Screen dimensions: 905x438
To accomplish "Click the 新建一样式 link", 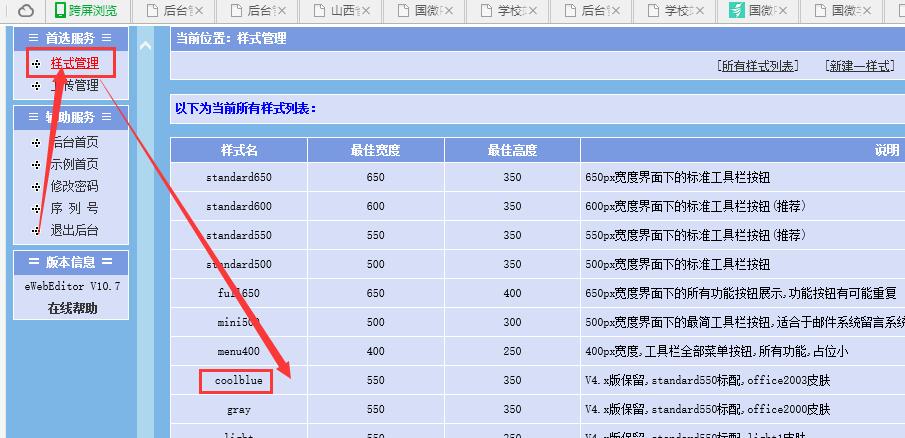I will [859, 66].
